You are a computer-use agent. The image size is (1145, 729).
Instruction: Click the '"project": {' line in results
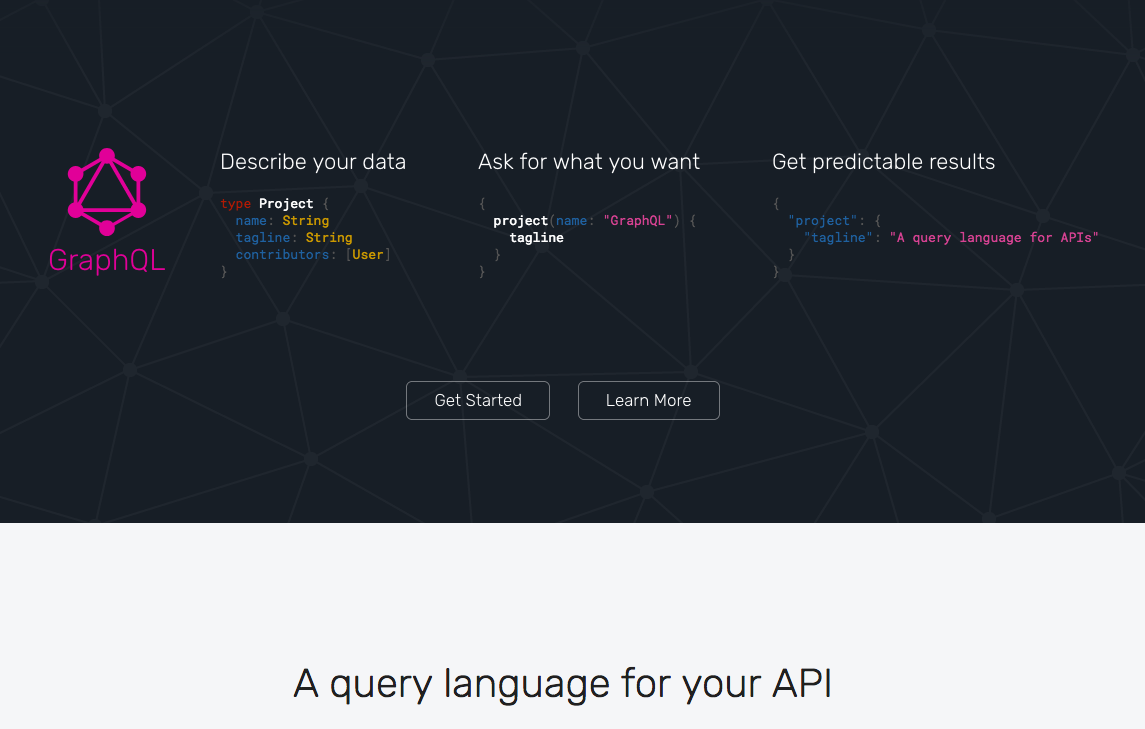835,221
